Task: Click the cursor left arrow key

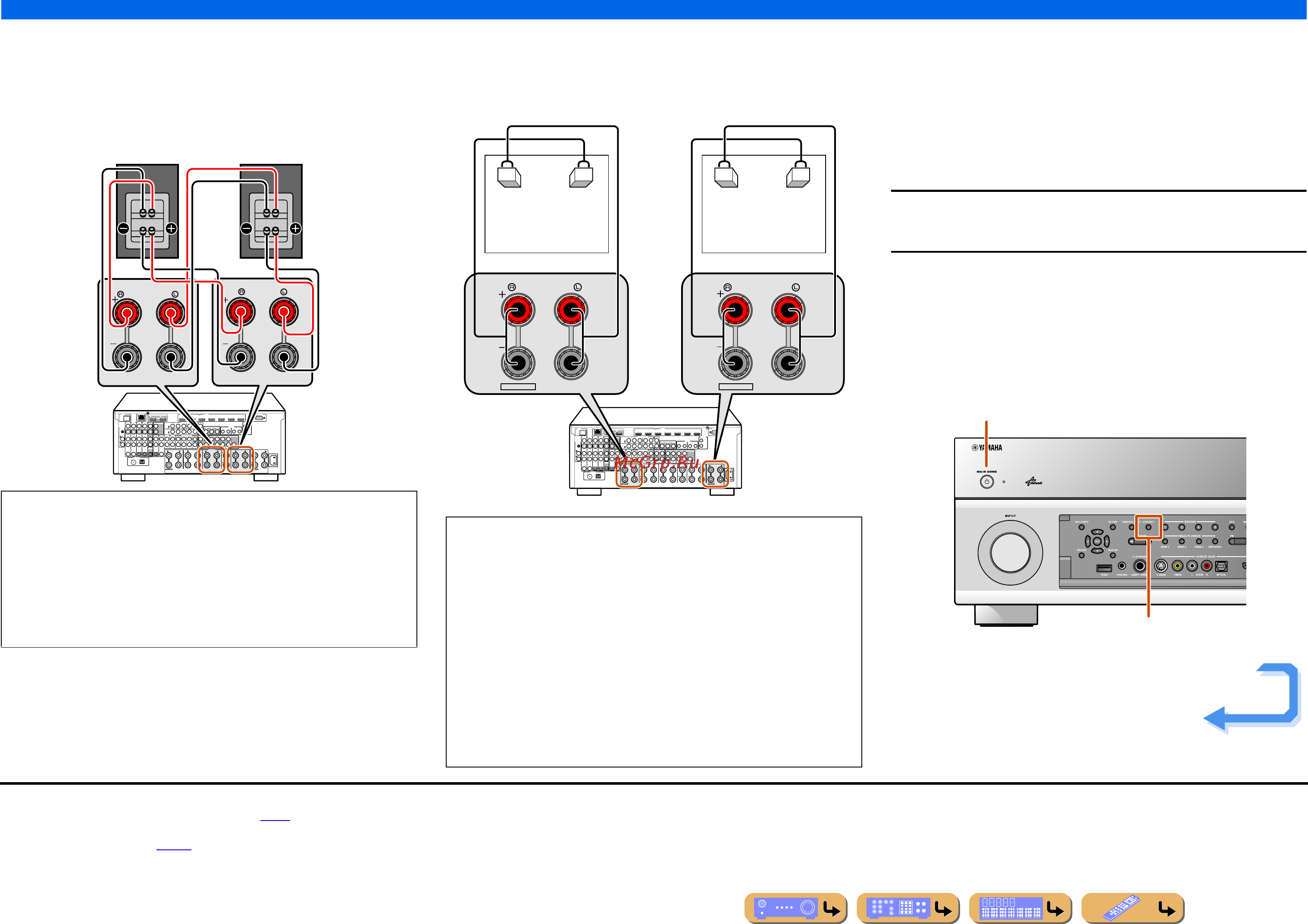Action: point(1088,541)
